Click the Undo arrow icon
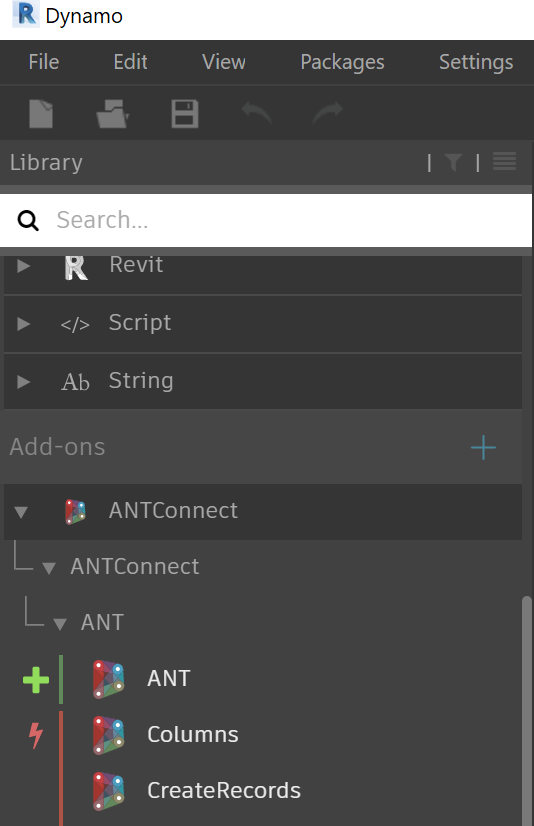This screenshot has height=826, width=534. pos(256,112)
